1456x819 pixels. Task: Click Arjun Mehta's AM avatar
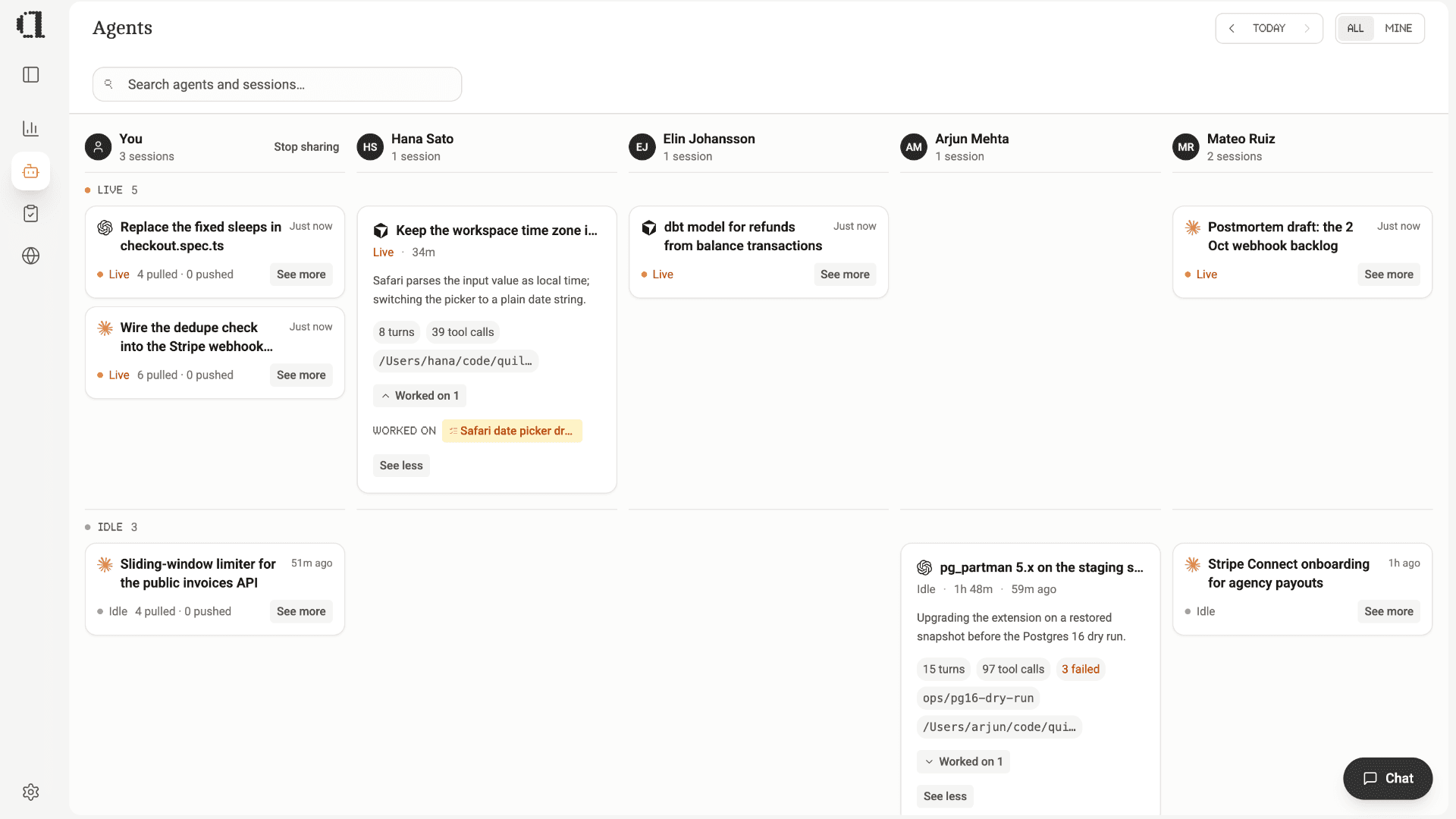click(914, 147)
